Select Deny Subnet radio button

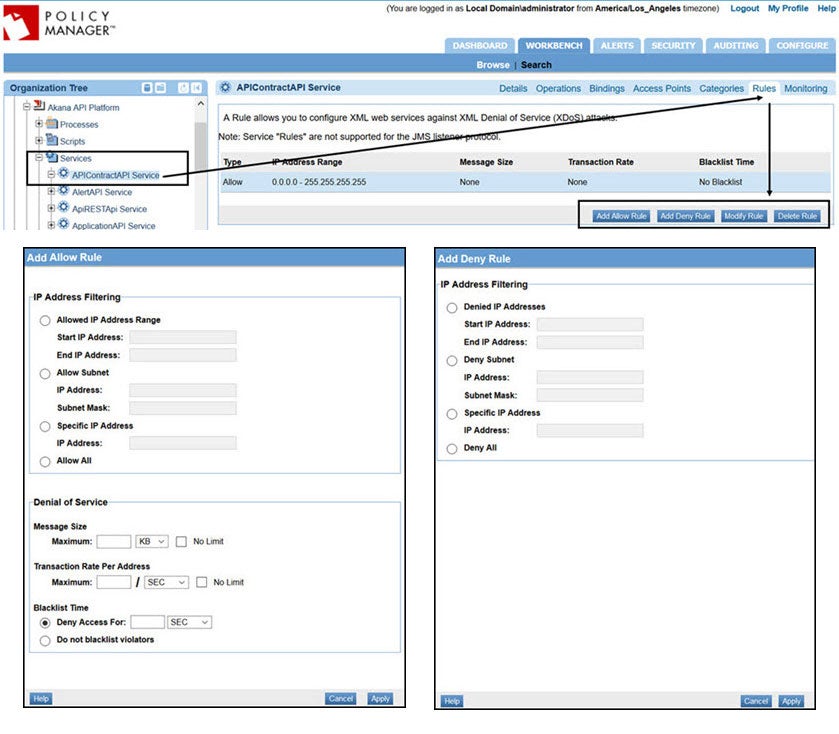click(452, 361)
